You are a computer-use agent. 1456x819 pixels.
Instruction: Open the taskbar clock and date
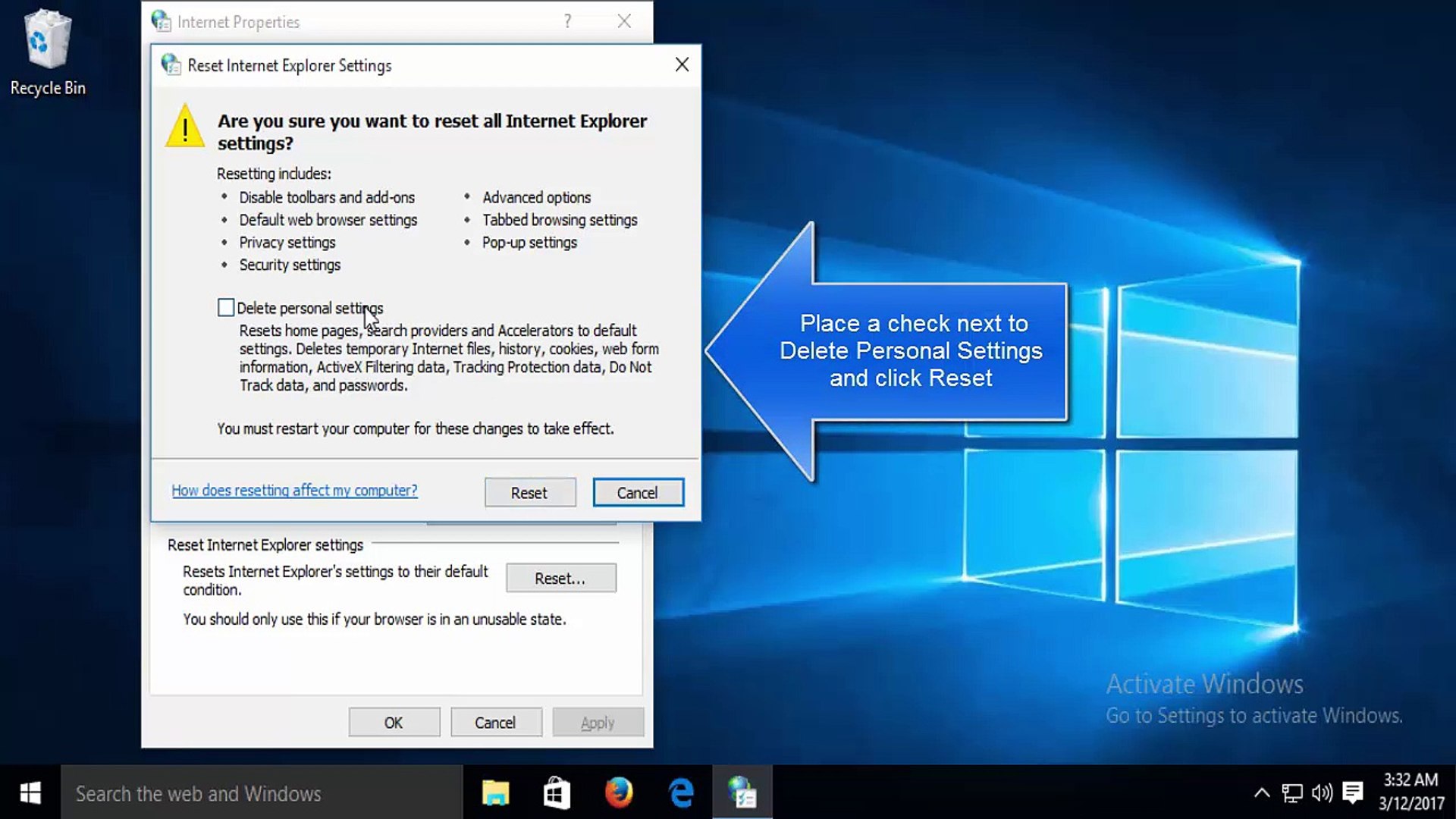(x=1410, y=792)
